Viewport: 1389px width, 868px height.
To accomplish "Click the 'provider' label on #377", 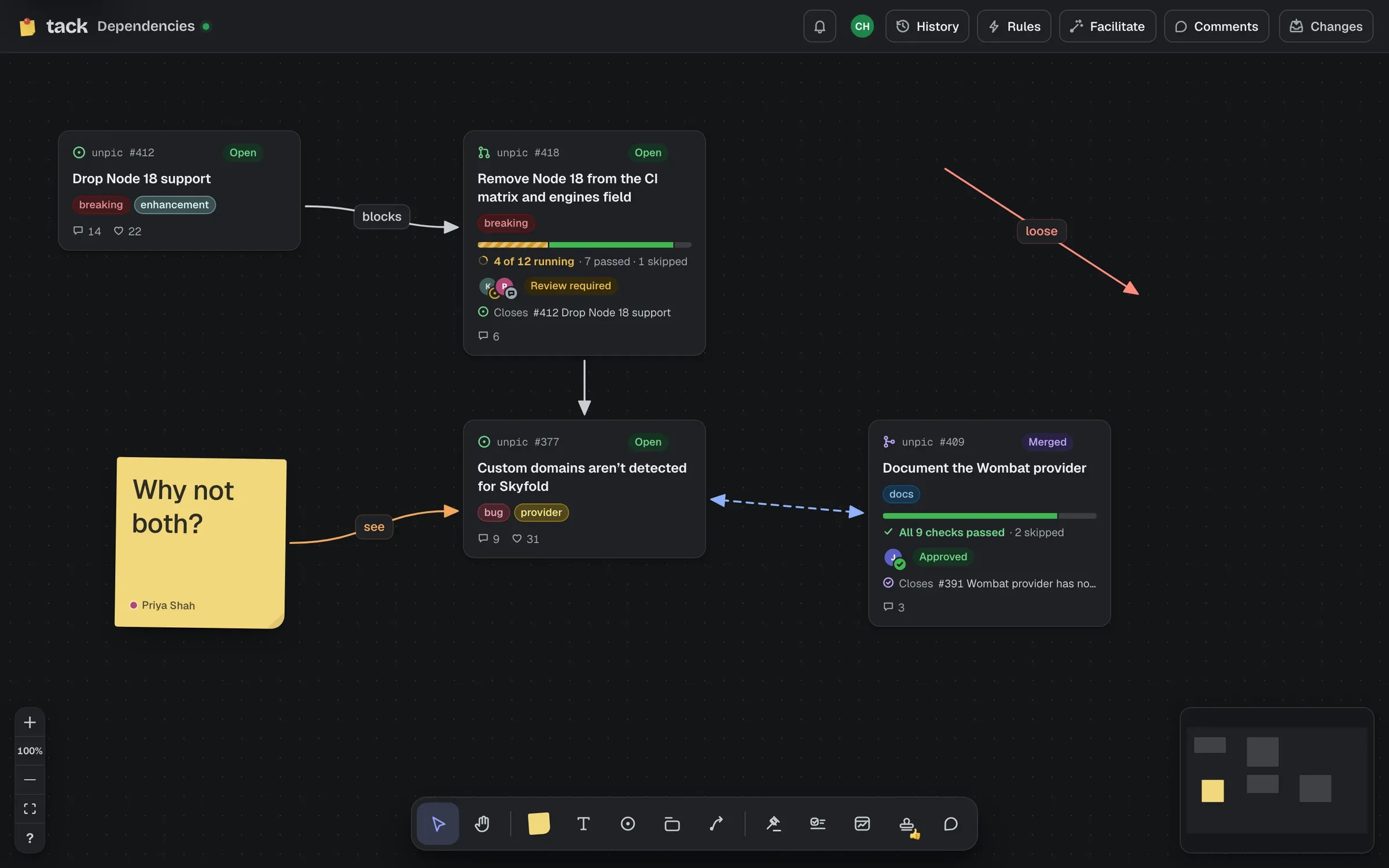I will [x=541, y=512].
